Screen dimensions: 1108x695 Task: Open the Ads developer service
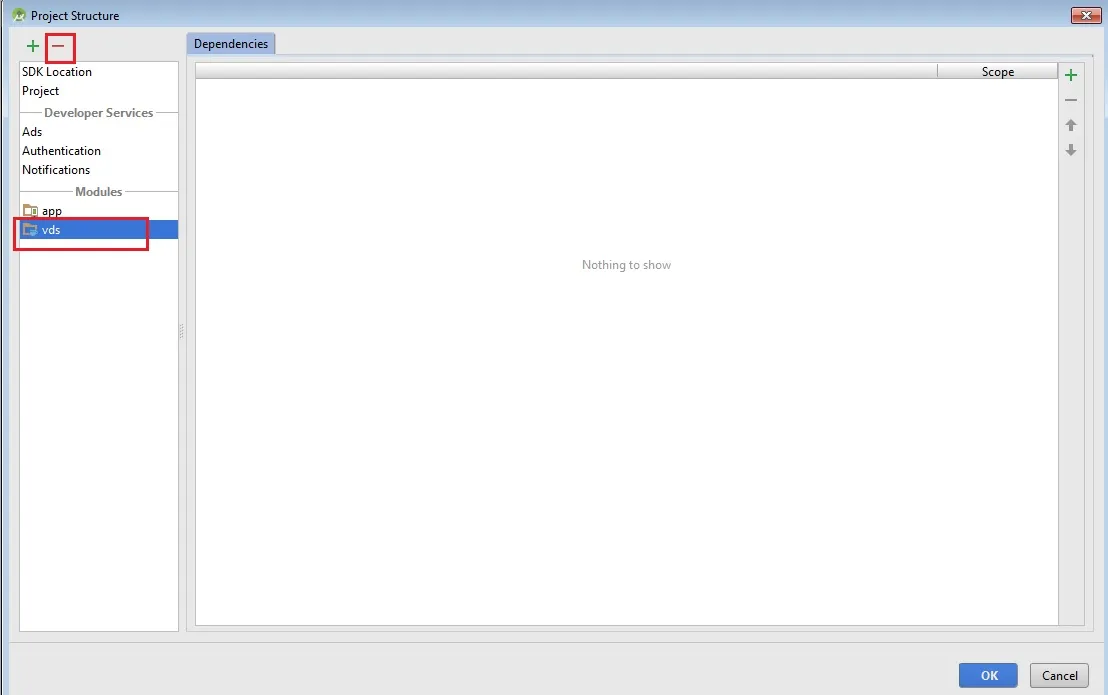(98, 131)
